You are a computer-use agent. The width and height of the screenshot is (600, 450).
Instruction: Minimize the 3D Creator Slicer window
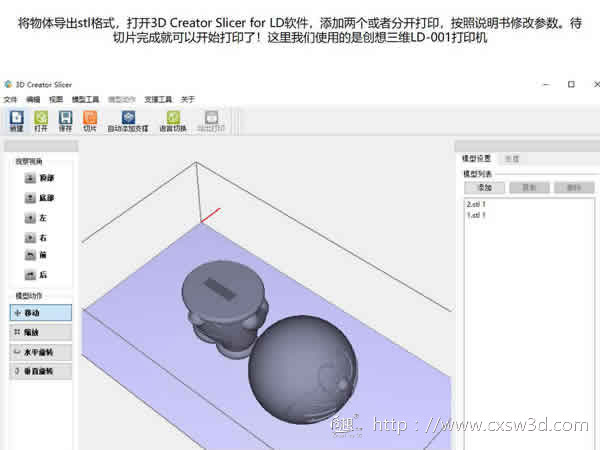point(546,84)
